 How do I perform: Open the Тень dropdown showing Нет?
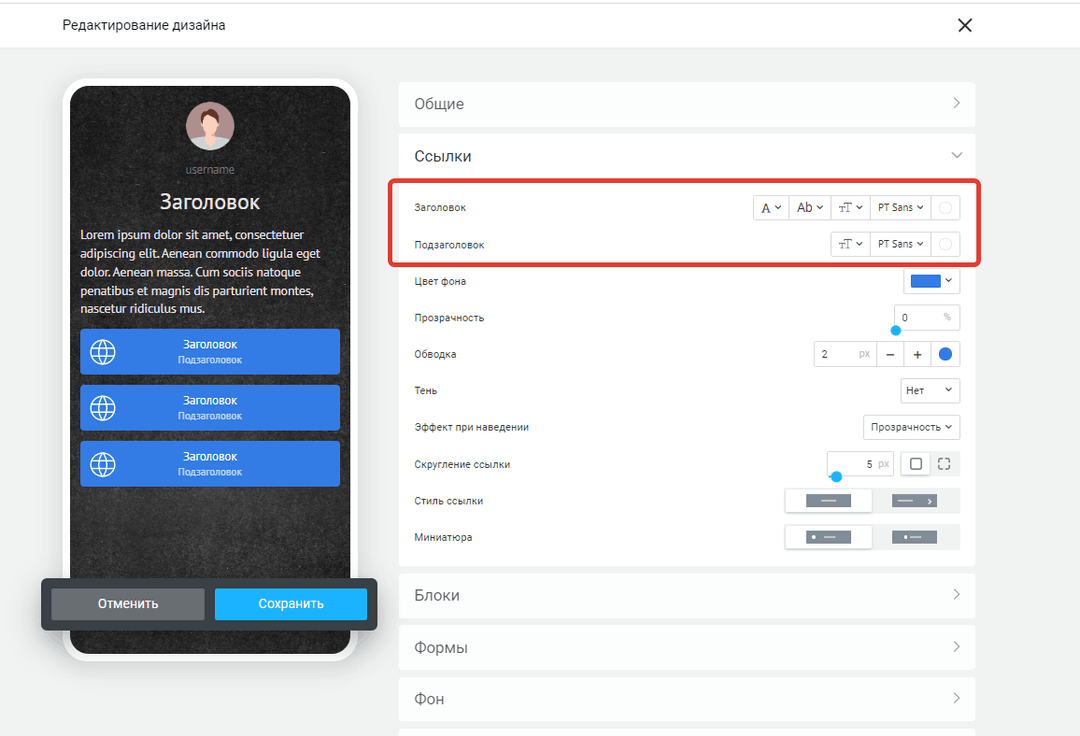pos(930,390)
